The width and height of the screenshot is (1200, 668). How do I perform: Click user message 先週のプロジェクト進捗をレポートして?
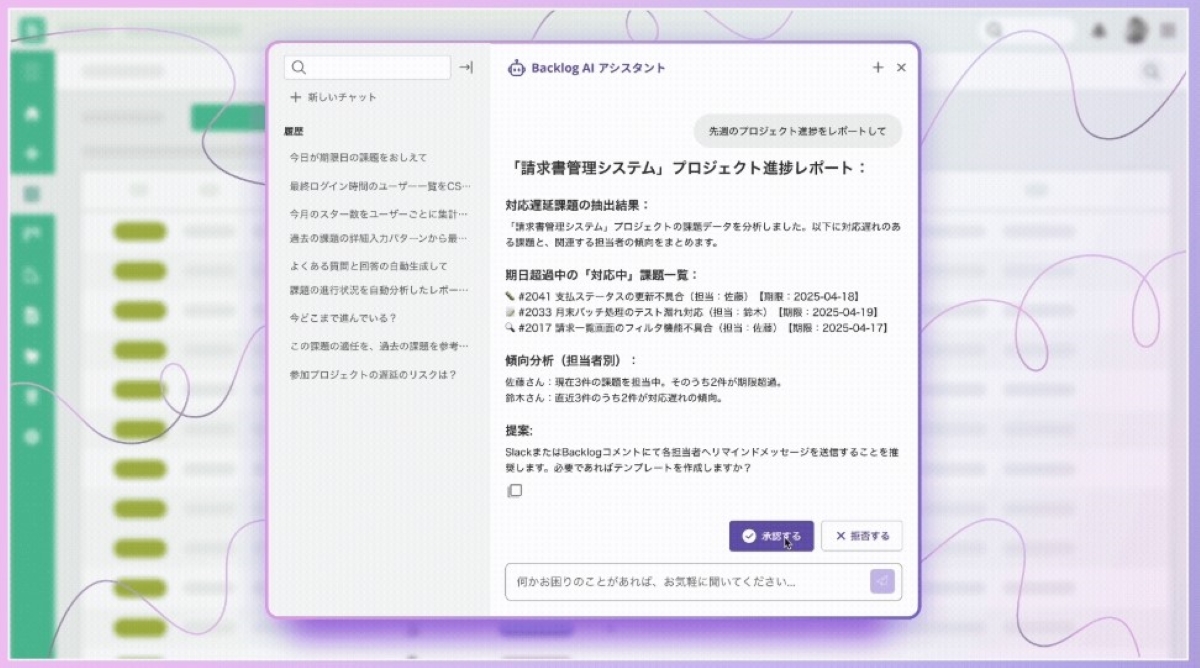point(798,131)
